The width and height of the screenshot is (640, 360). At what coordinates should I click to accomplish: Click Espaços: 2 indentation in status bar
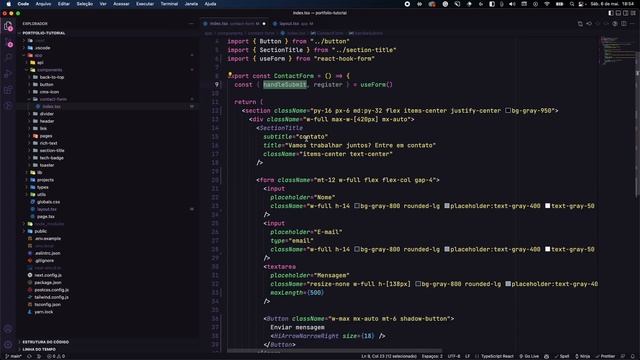[432, 356]
